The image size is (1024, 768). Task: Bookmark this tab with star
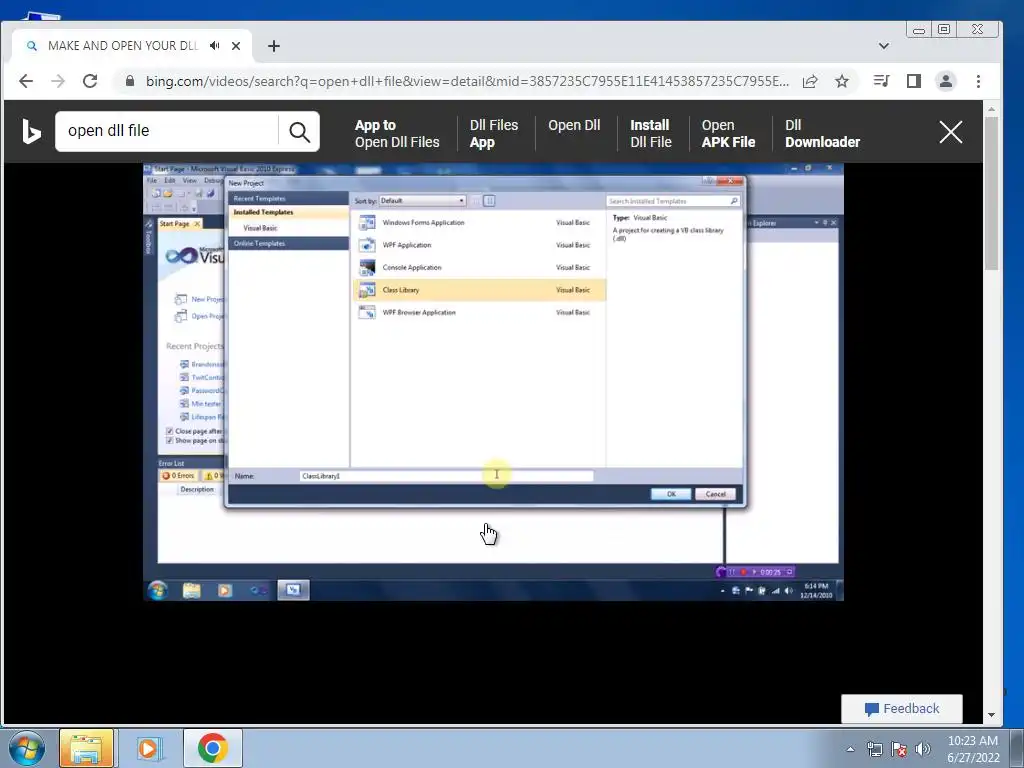[842, 81]
